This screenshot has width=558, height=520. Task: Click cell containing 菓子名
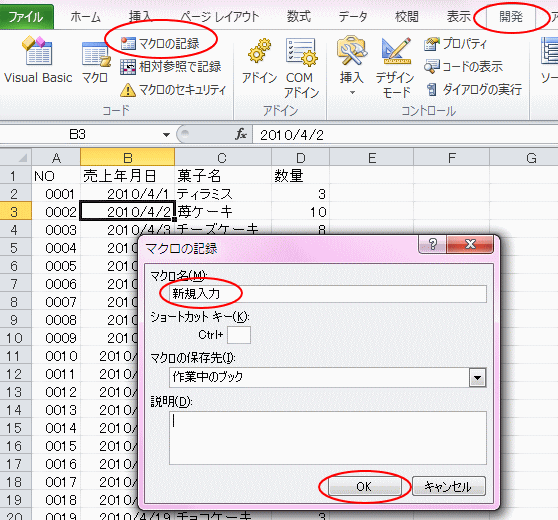point(223,175)
